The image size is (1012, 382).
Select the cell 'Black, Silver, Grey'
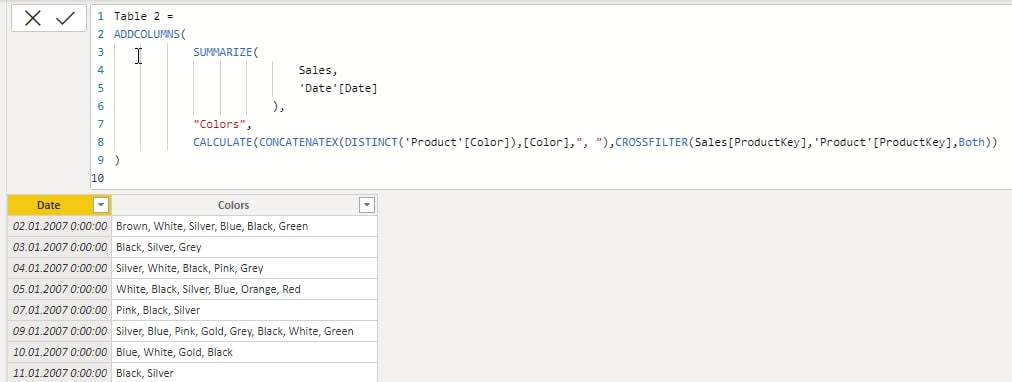pyautogui.click(x=244, y=247)
